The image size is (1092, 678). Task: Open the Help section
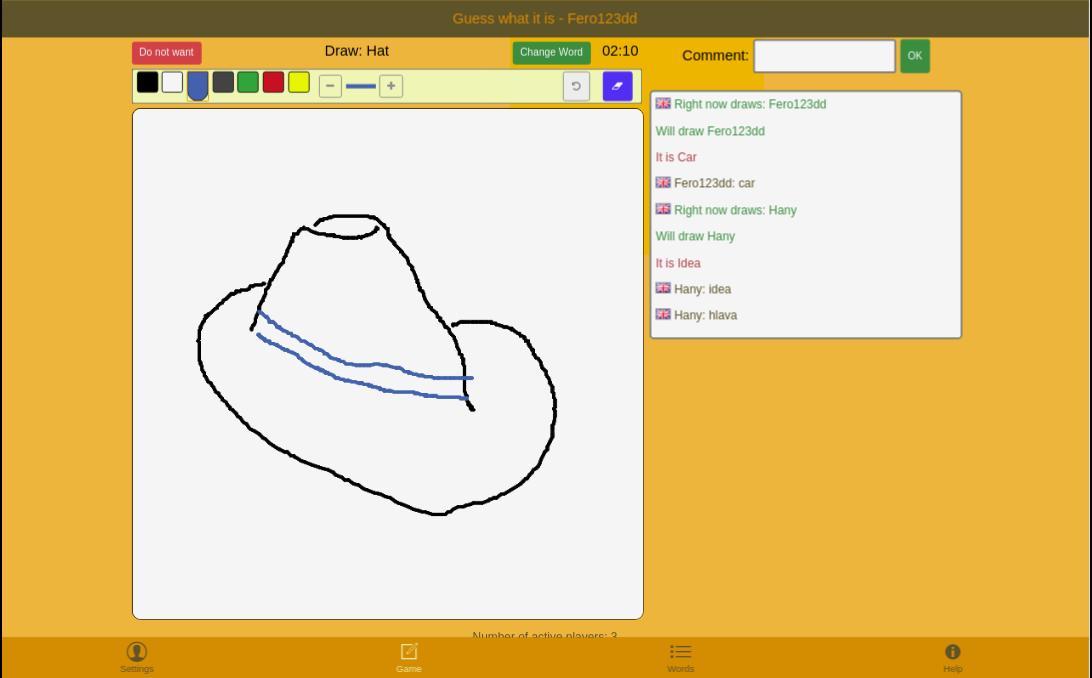click(952, 657)
